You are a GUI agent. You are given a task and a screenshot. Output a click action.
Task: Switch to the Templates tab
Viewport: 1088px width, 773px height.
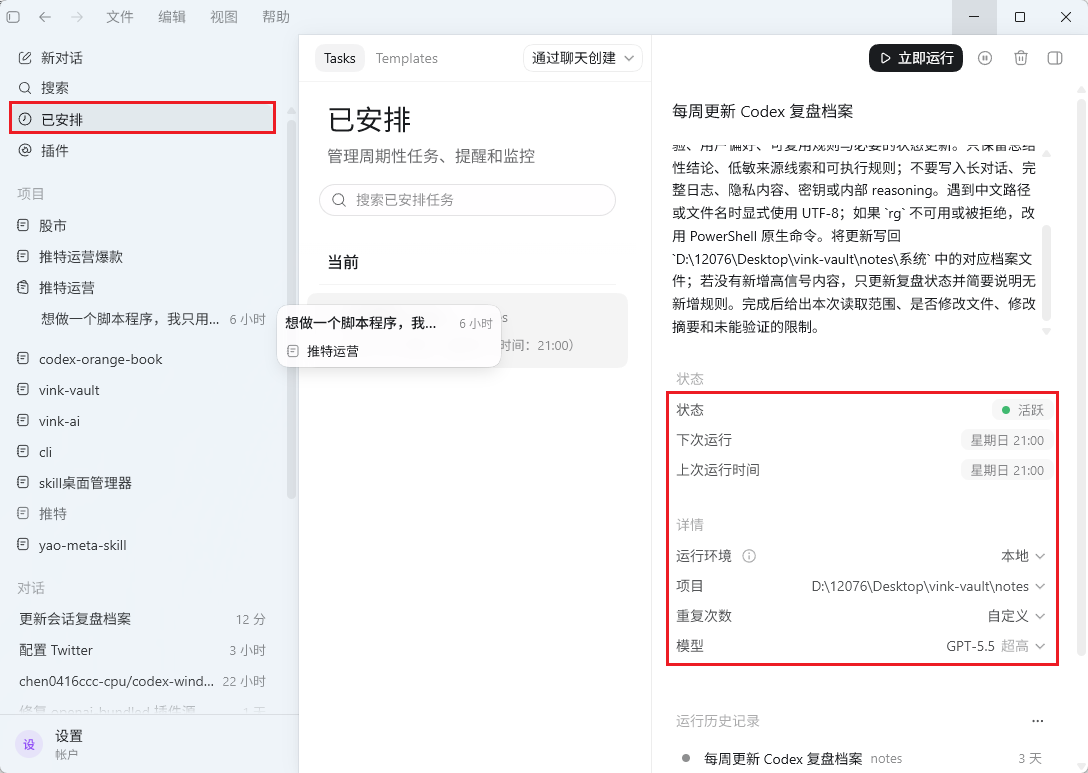coord(407,58)
